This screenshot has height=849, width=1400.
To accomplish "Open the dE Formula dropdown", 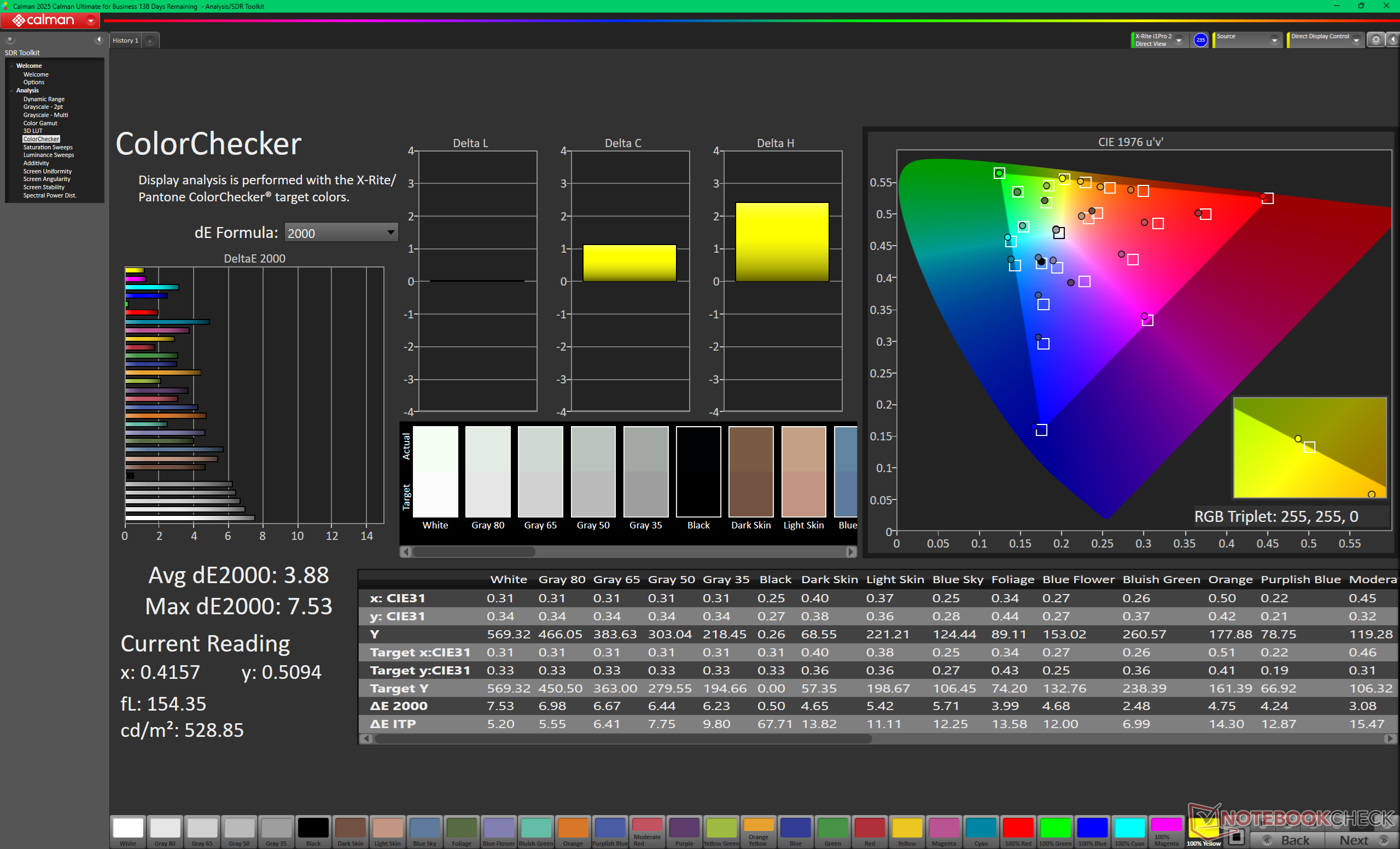I will tap(341, 232).
